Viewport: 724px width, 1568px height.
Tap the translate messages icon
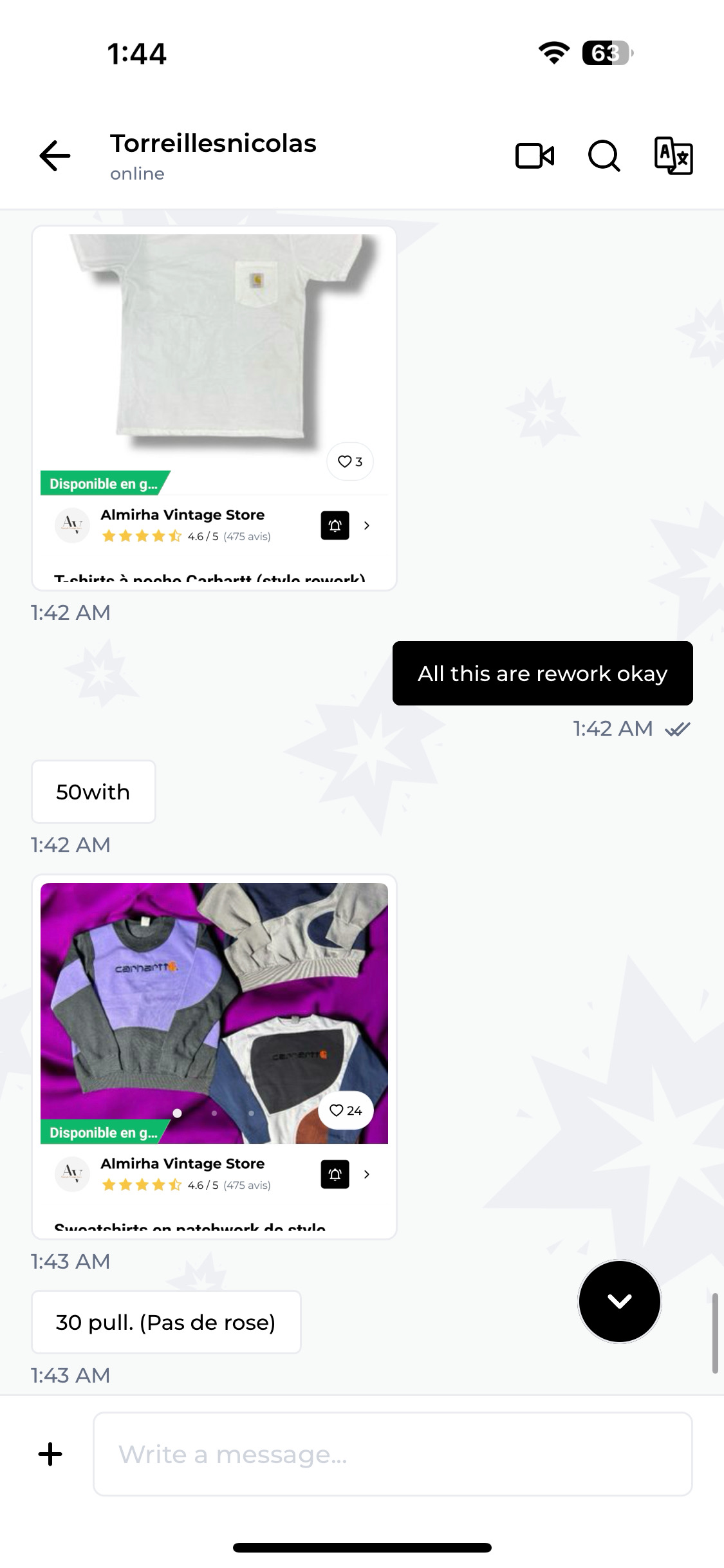click(x=673, y=156)
